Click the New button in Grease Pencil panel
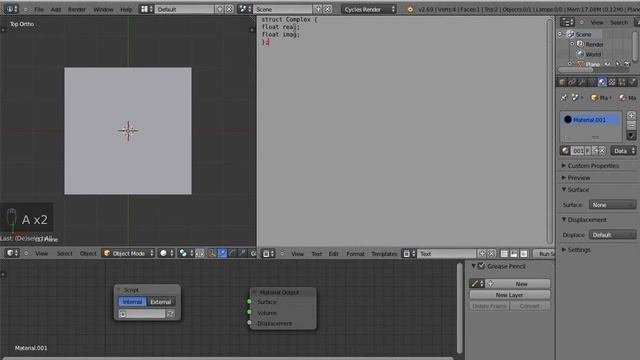This screenshot has height=360, width=640. tap(521, 284)
